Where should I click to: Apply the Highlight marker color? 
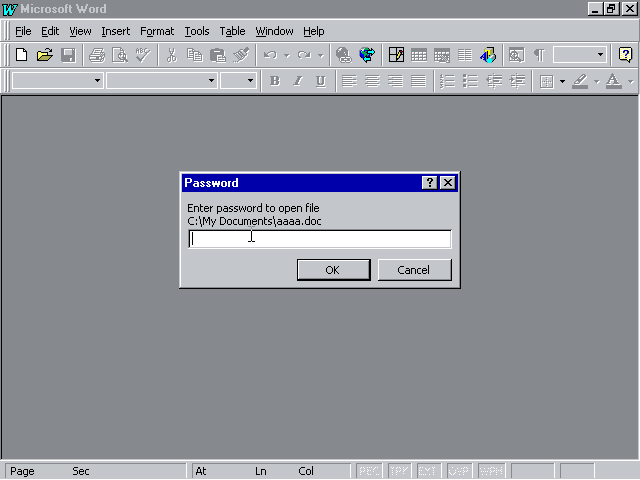click(580, 81)
